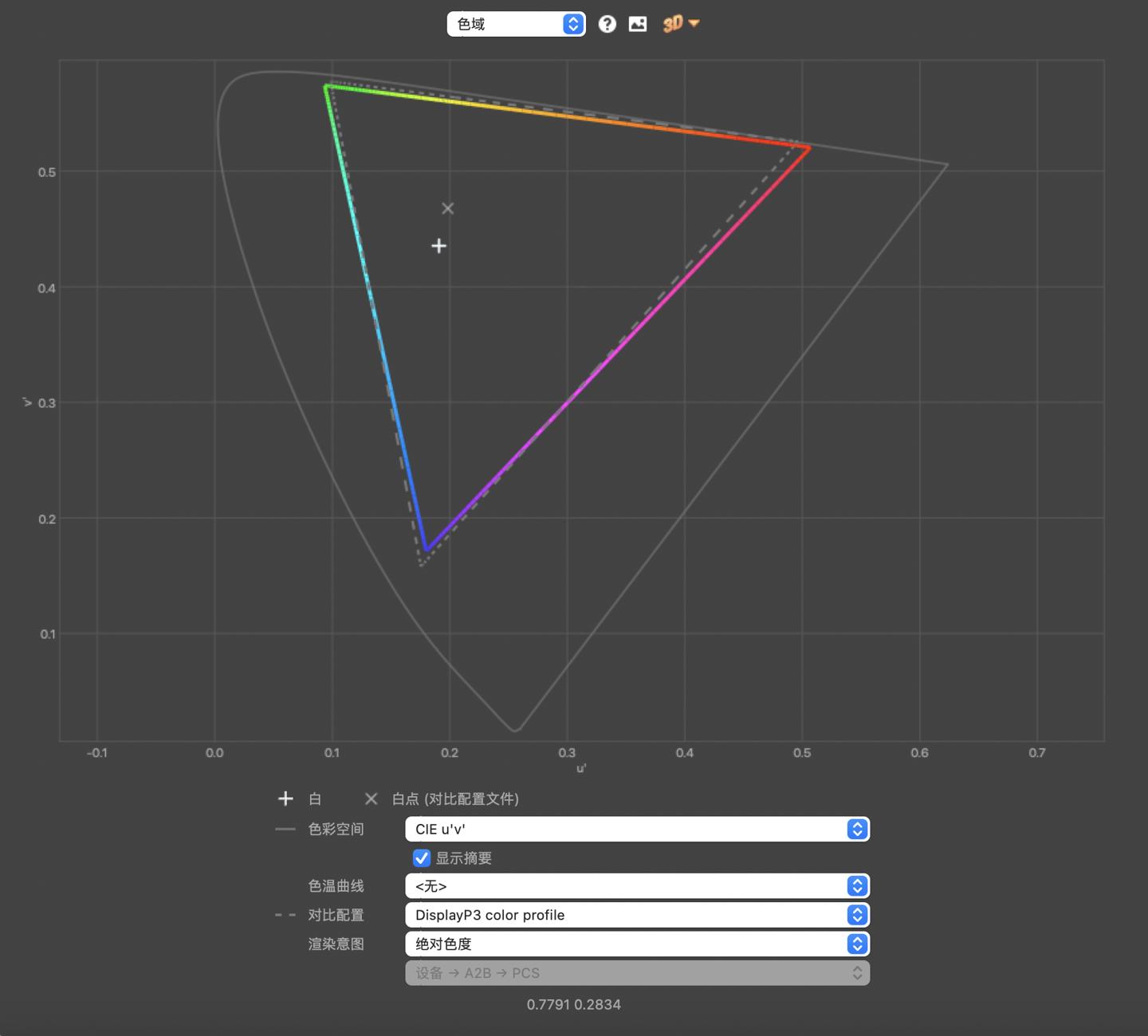Open the arrow menu next to 3D

point(694,23)
